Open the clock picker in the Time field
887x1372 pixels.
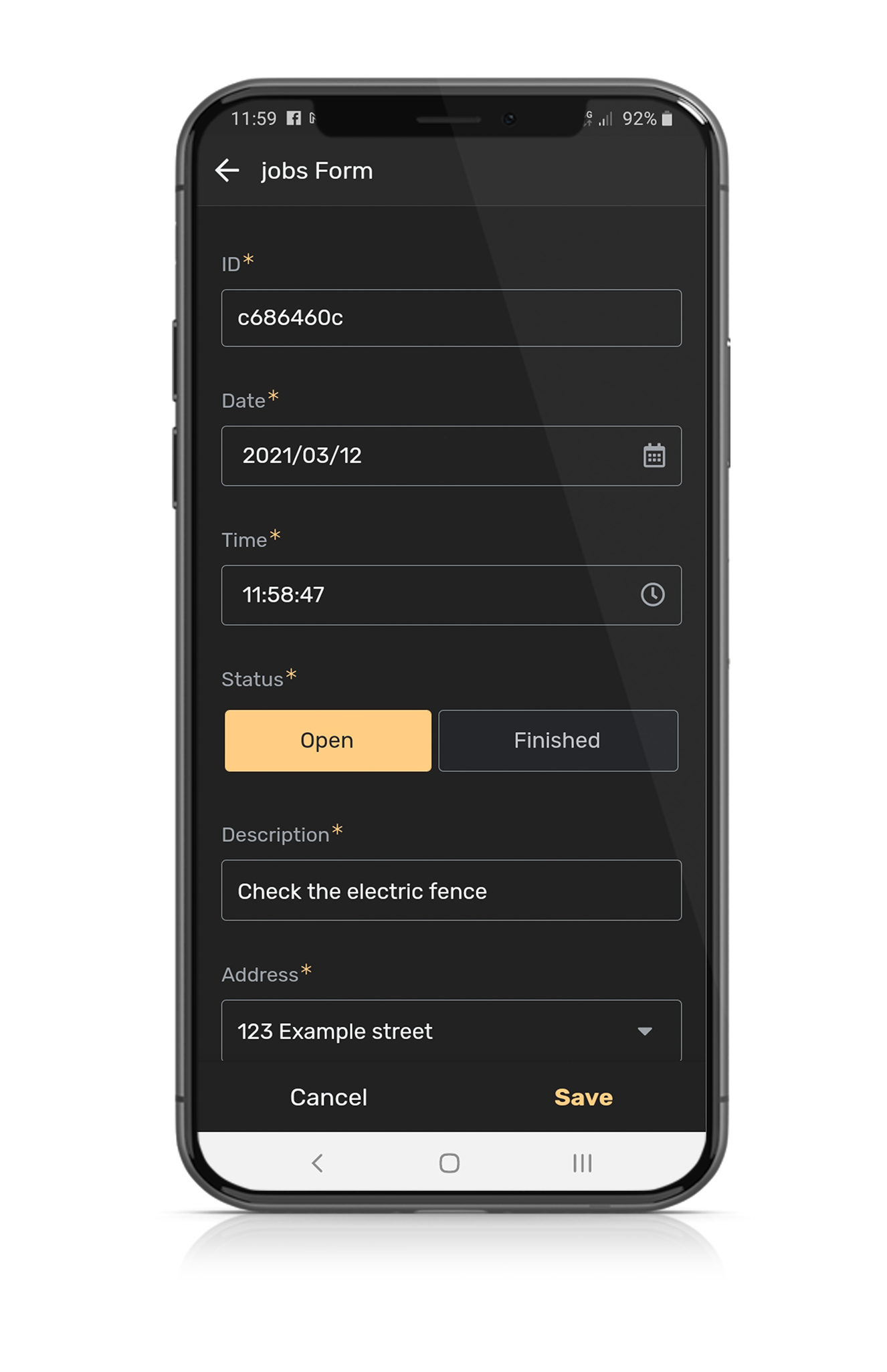(652, 594)
